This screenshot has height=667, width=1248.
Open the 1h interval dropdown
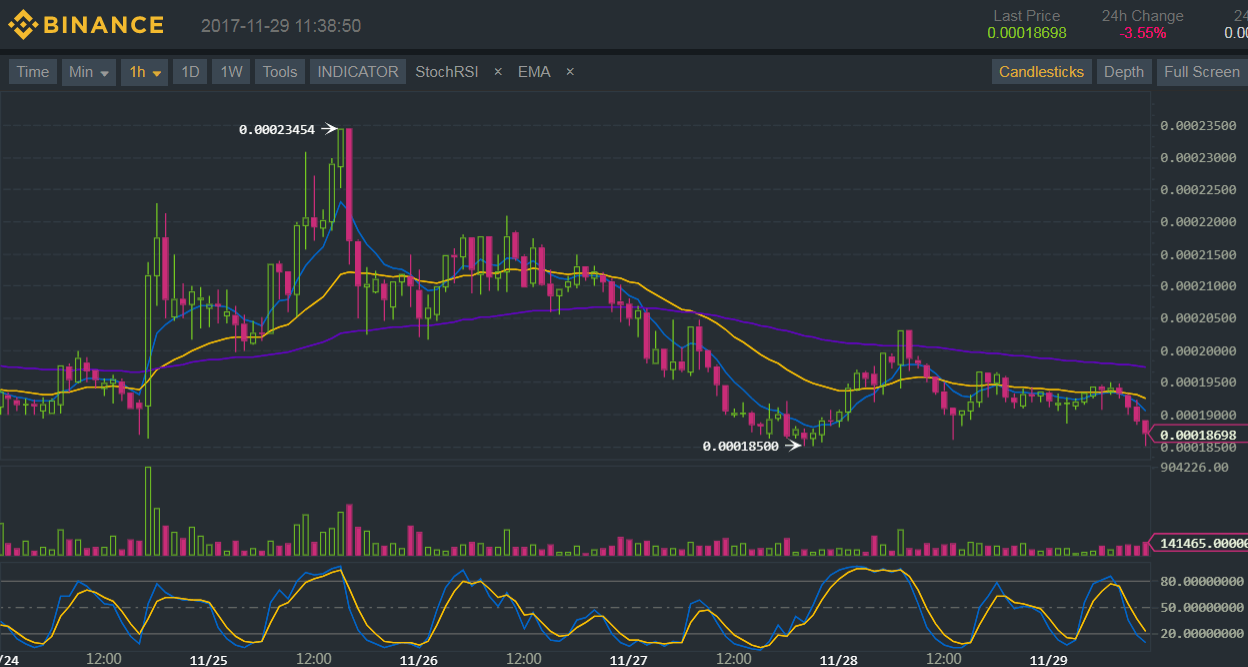145,72
